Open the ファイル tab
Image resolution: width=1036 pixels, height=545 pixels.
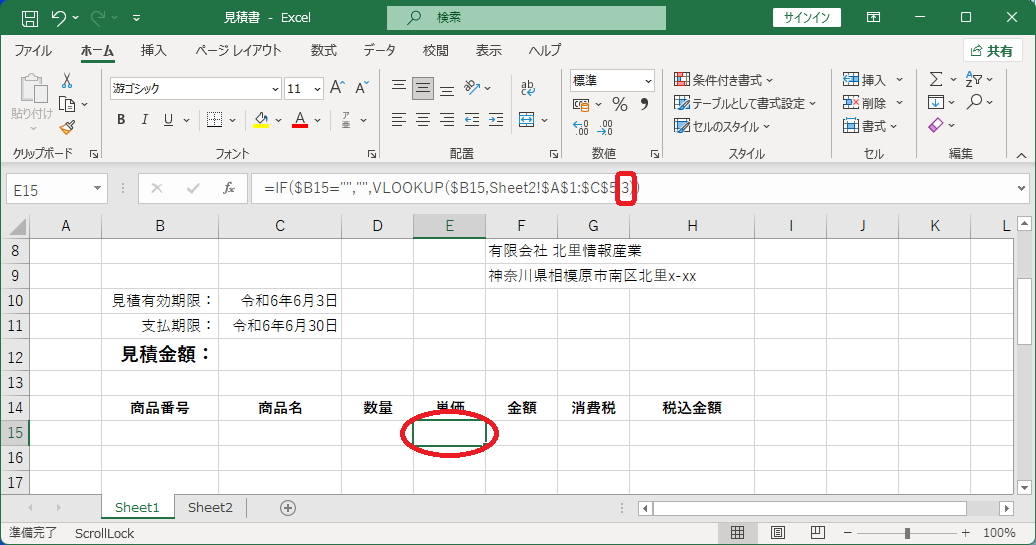coord(32,50)
